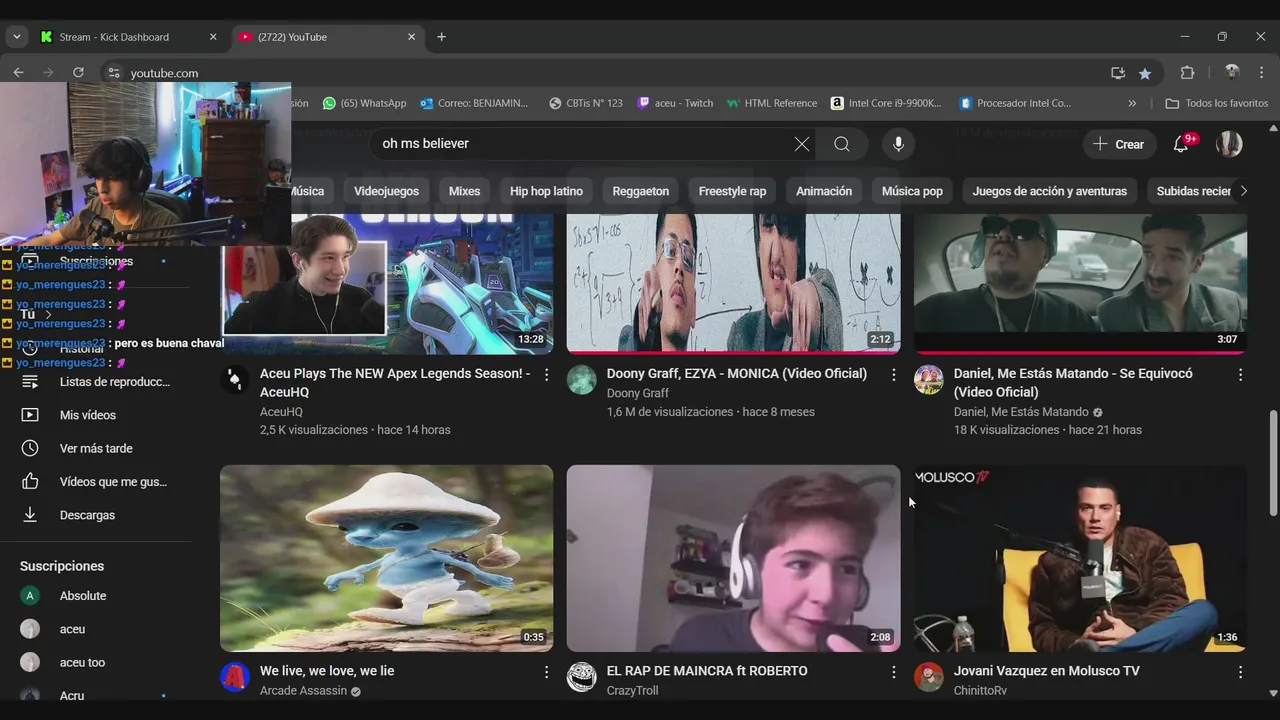Open CrazyTroll channel avatar

click(582, 677)
